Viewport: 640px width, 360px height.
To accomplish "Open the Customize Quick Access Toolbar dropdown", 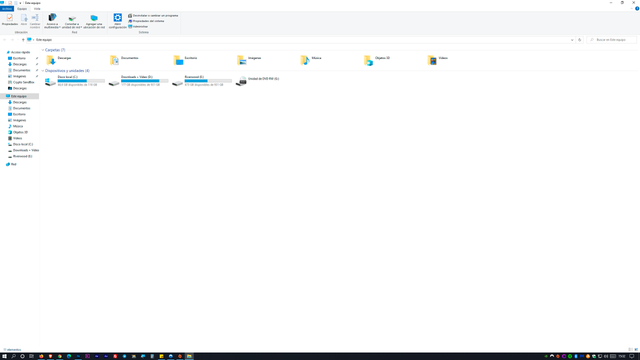I will pos(20,3).
